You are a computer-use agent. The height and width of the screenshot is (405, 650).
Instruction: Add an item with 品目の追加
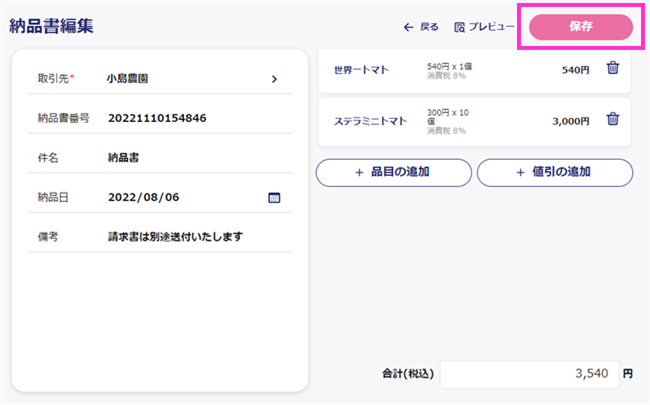394,172
